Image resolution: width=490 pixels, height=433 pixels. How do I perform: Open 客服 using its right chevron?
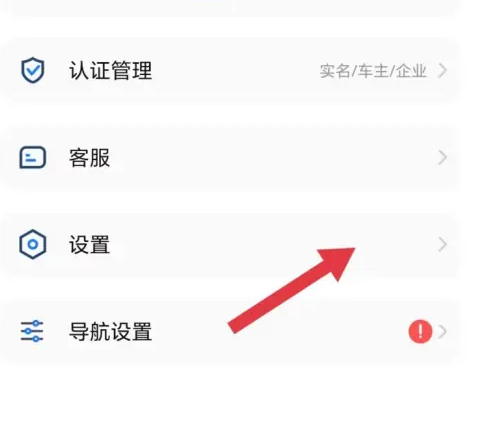443,157
